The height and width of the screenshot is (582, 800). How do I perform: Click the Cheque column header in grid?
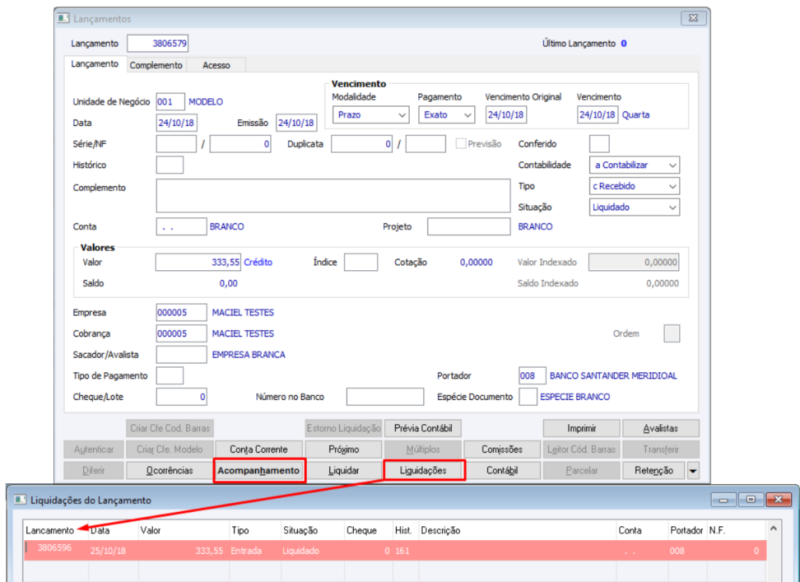(368, 530)
